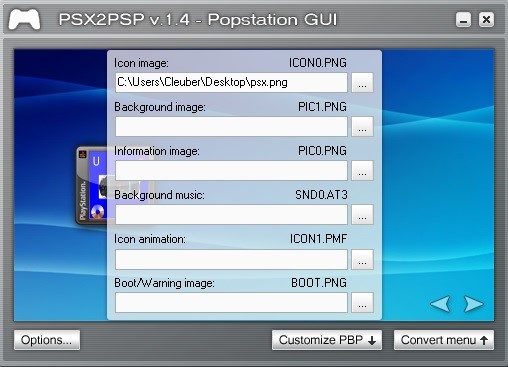Click the BOOT.PNG label
The image size is (508, 367).
pos(319,283)
